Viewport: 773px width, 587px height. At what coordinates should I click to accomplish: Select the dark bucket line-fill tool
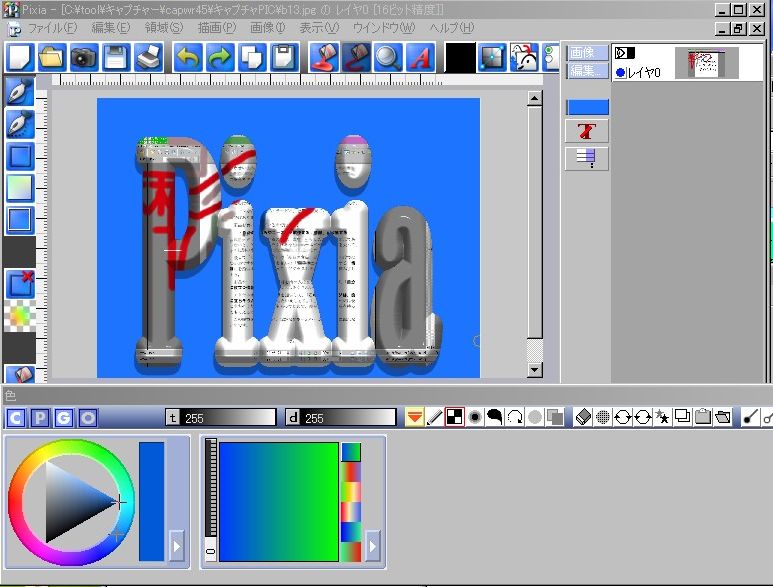pos(356,58)
